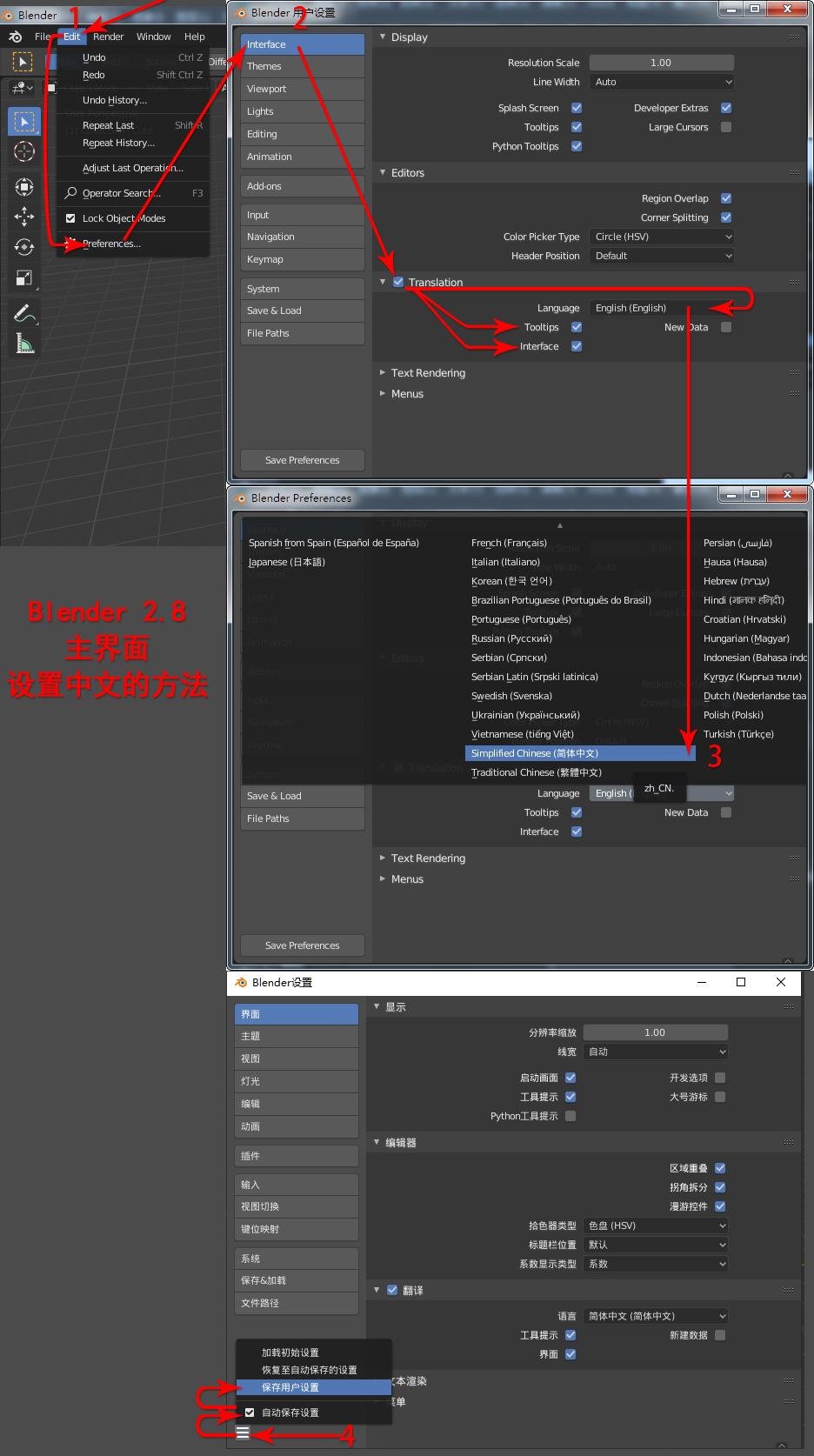Screen dimensions: 814x1456
Task: Open the Edit menu in main Blender window
Action: click(x=72, y=37)
